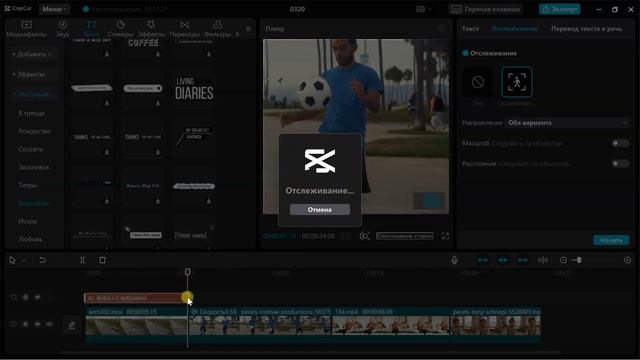640x360 pixels.
Task: Select the pointer selection tool
Action: point(12,260)
